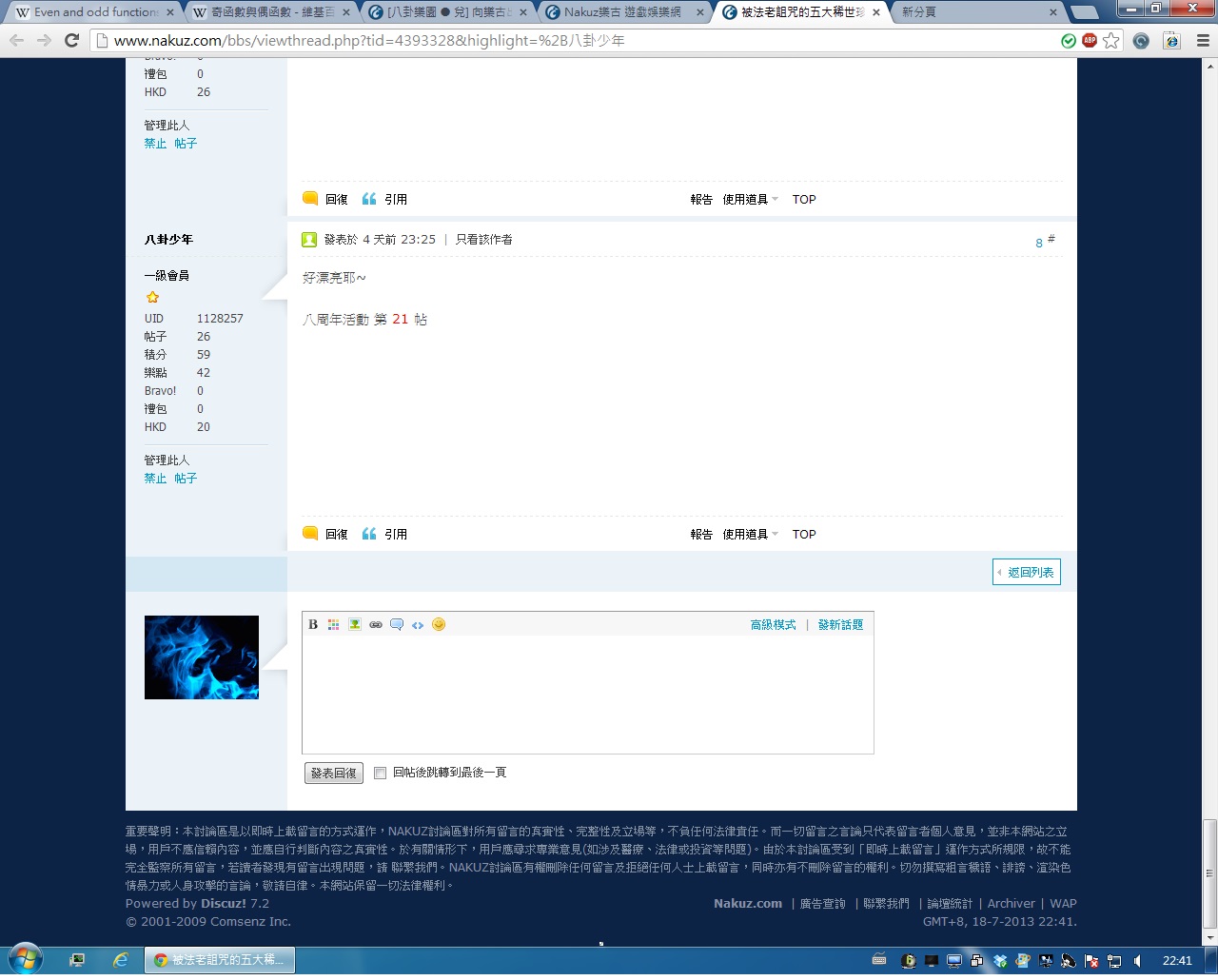1218x980 pixels.
Task: Open the Action Center flag icon
Action: click(x=1091, y=961)
